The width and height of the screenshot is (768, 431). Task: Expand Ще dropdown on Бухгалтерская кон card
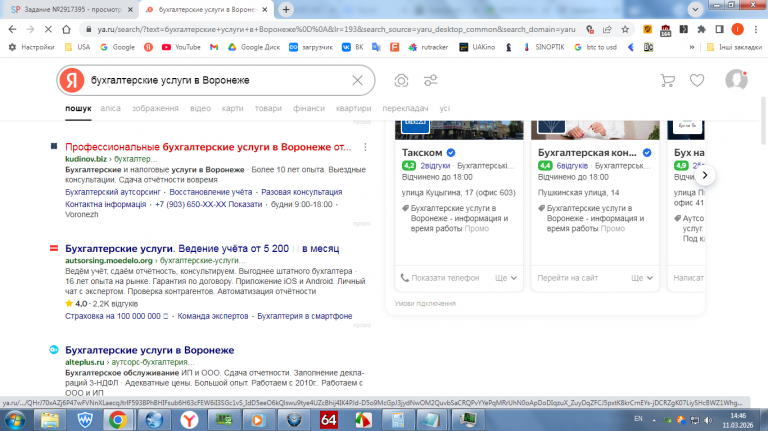coord(642,278)
